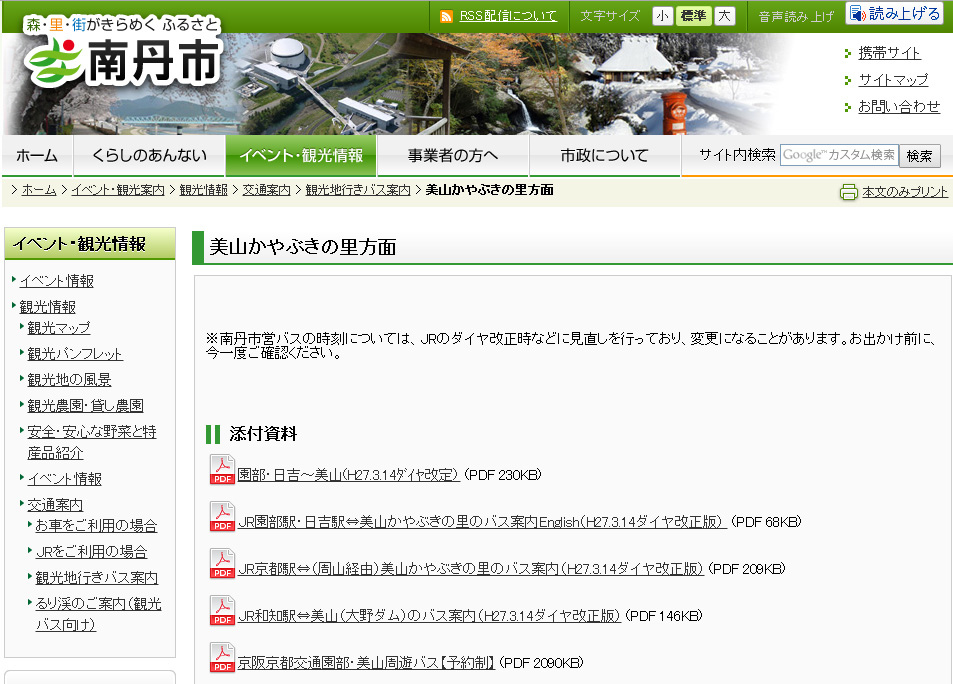Open the イベント・観光情報 tab
This screenshot has height=684, width=953.
(x=301, y=156)
